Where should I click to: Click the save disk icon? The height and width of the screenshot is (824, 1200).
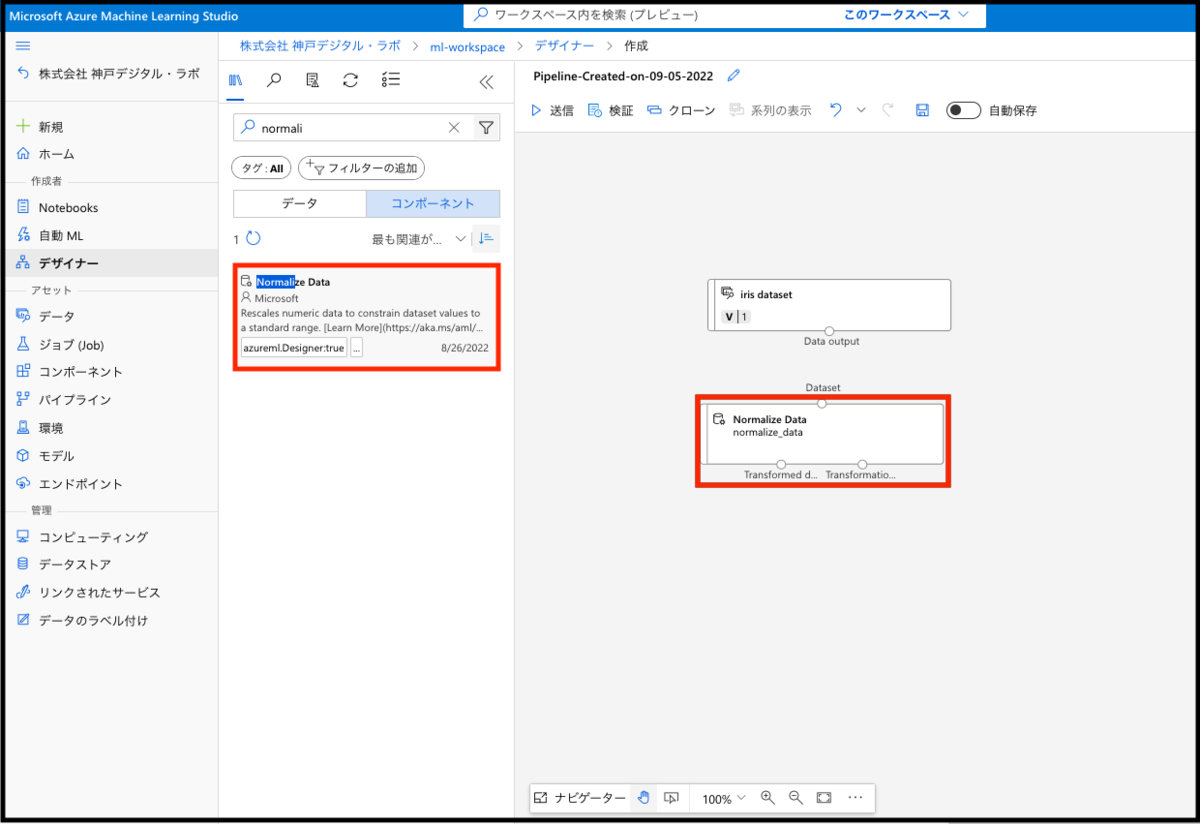click(x=922, y=110)
